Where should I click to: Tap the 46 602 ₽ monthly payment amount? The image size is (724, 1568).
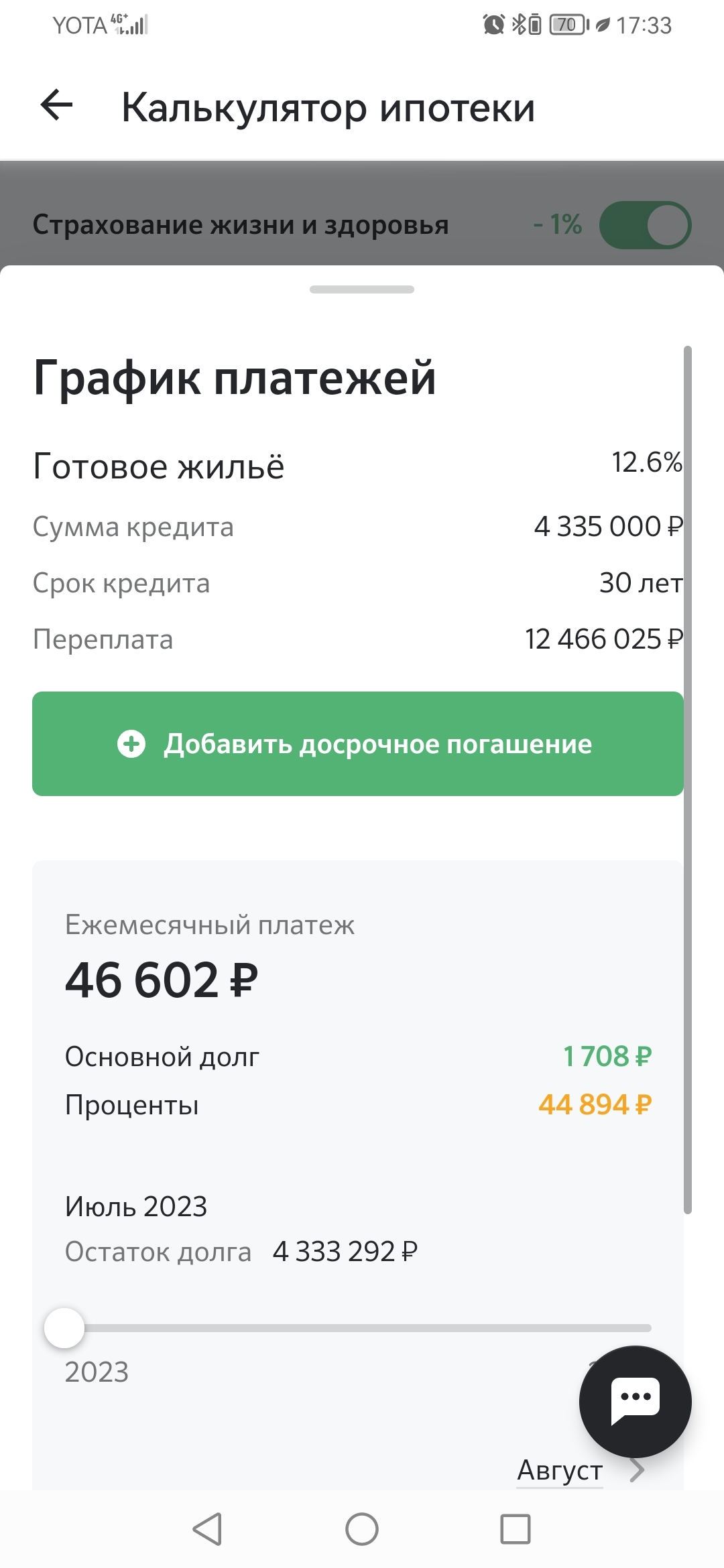click(162, 980)
